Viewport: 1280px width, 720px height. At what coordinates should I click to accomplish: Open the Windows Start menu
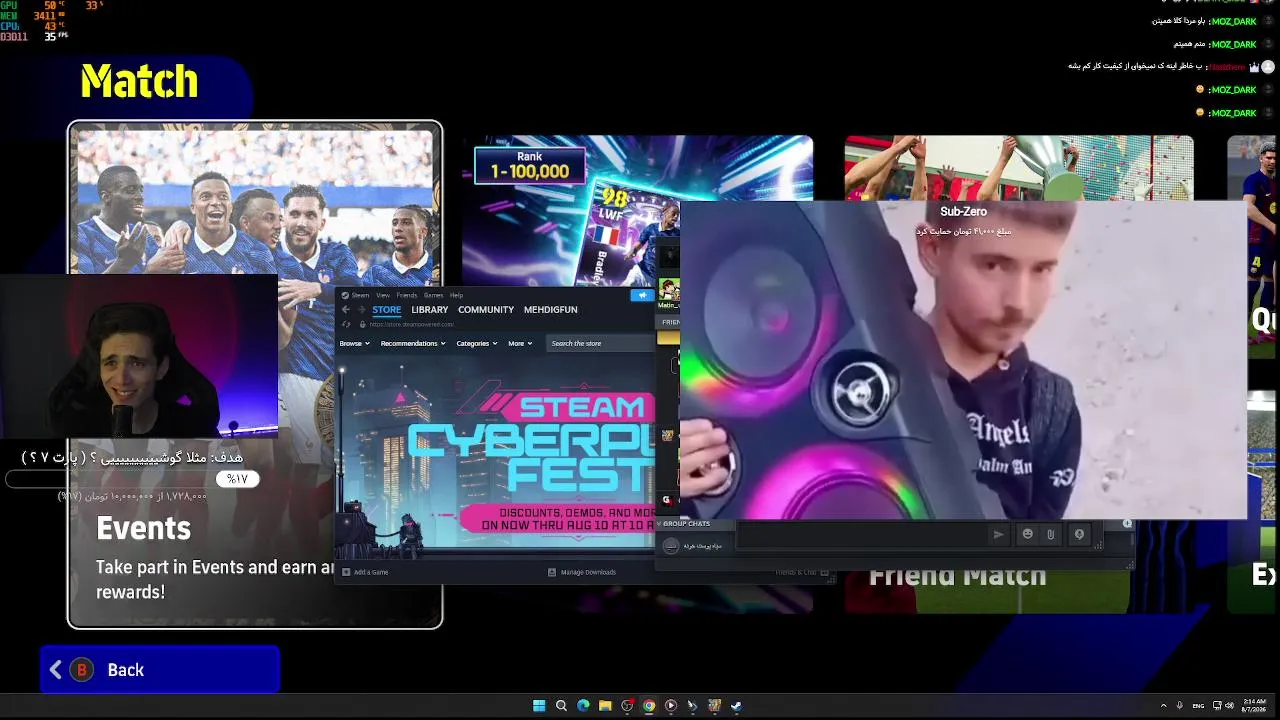coord(539,706)
